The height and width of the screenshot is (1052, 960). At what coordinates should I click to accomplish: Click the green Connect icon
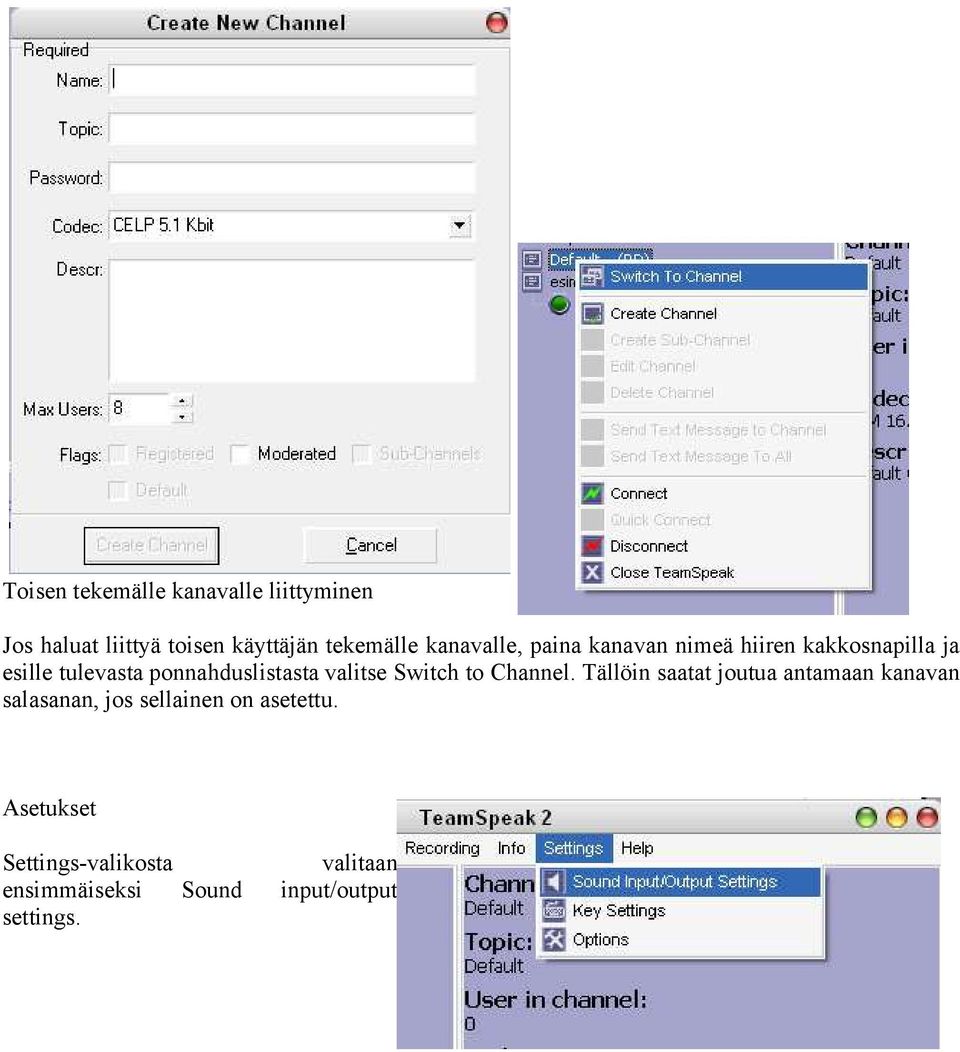click(592, 494)
